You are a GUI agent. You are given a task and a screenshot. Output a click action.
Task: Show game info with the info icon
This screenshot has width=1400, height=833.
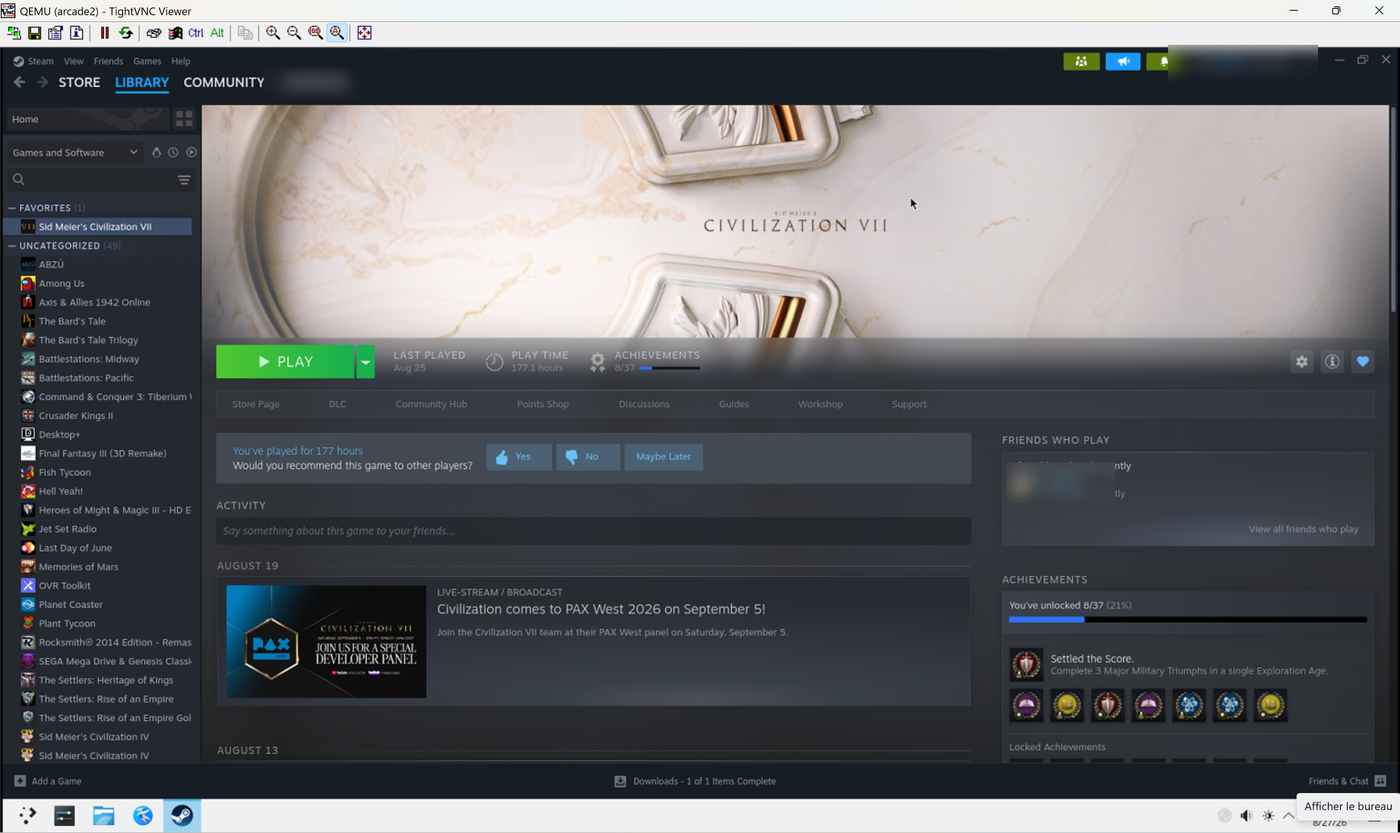tap(1332, 362)
